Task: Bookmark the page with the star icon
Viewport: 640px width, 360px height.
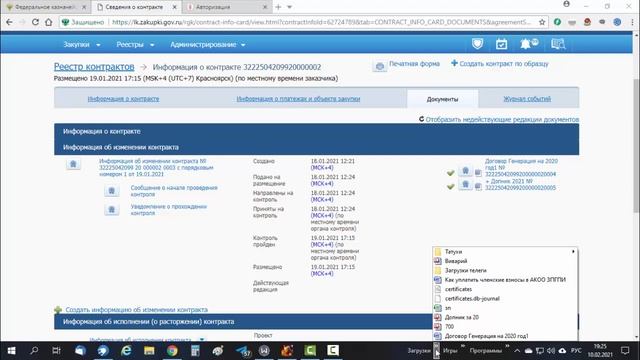Action: tap(542, 22)
